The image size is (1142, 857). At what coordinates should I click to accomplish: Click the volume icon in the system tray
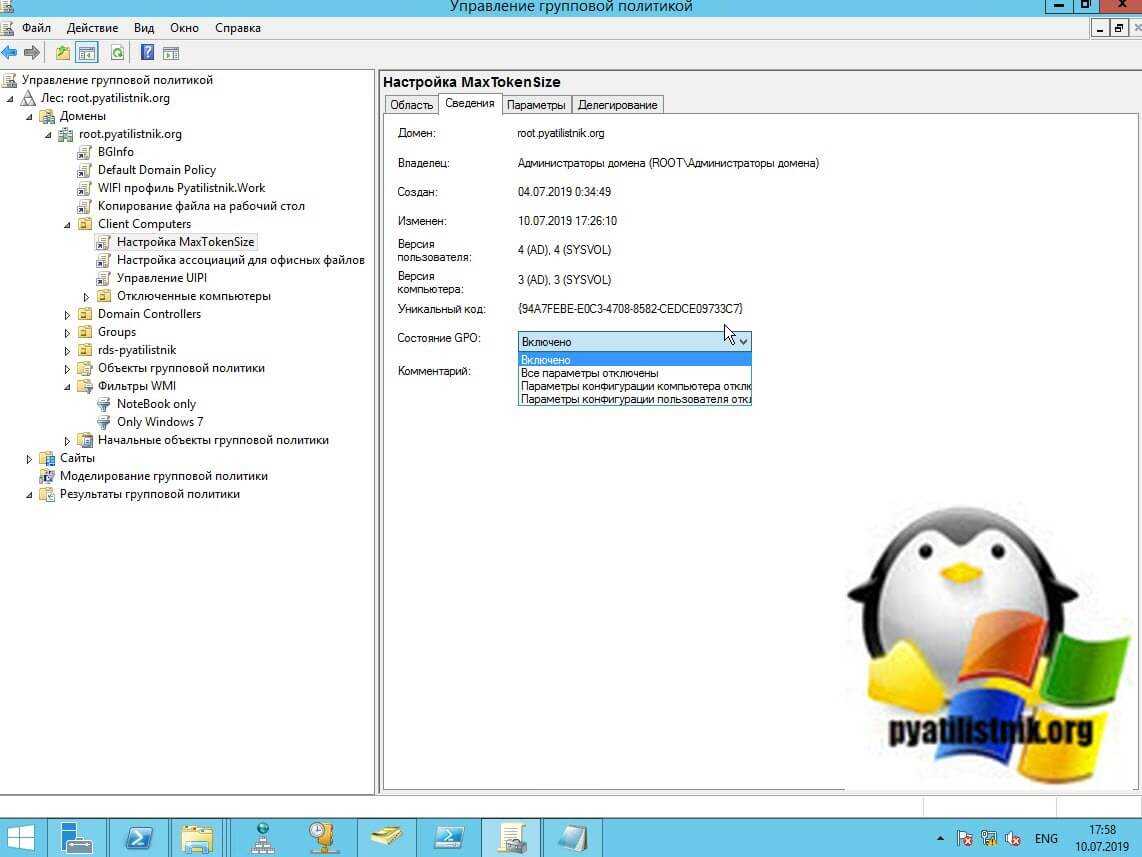point(1012,838)
